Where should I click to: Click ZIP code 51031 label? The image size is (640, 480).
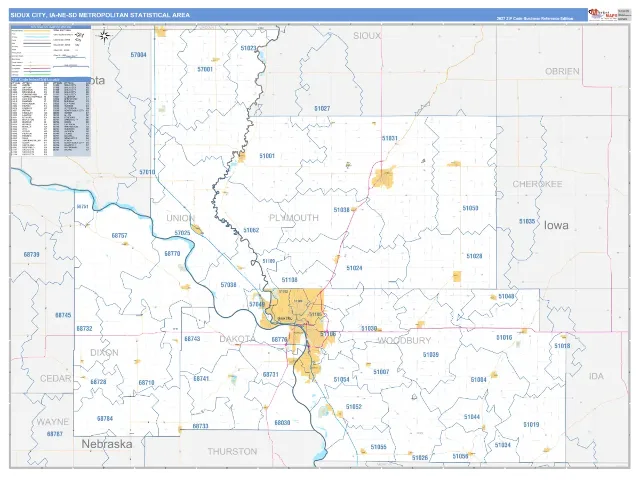pyautogui.click(x=389, y=138)
